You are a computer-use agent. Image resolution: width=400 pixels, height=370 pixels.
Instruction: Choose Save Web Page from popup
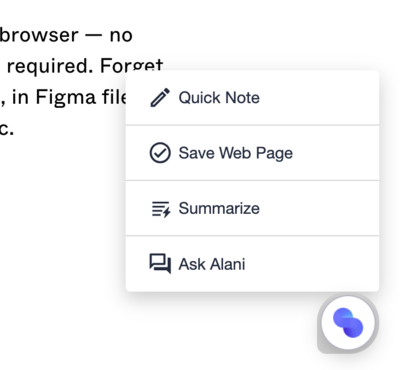click(x=252, y=153)
